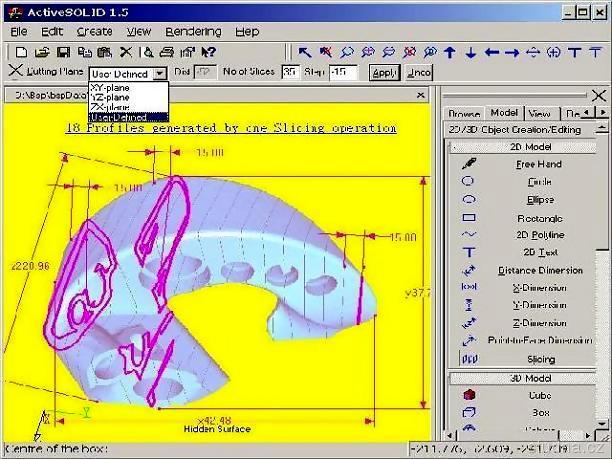
Task: Click the first magnifier zoom icon
Action: (347, 52)
